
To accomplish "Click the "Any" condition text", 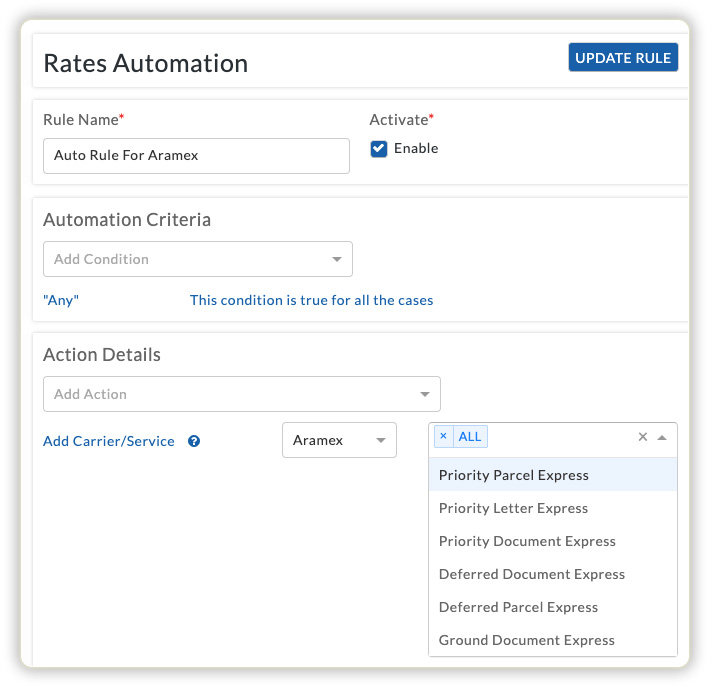I will click(61, 300).
